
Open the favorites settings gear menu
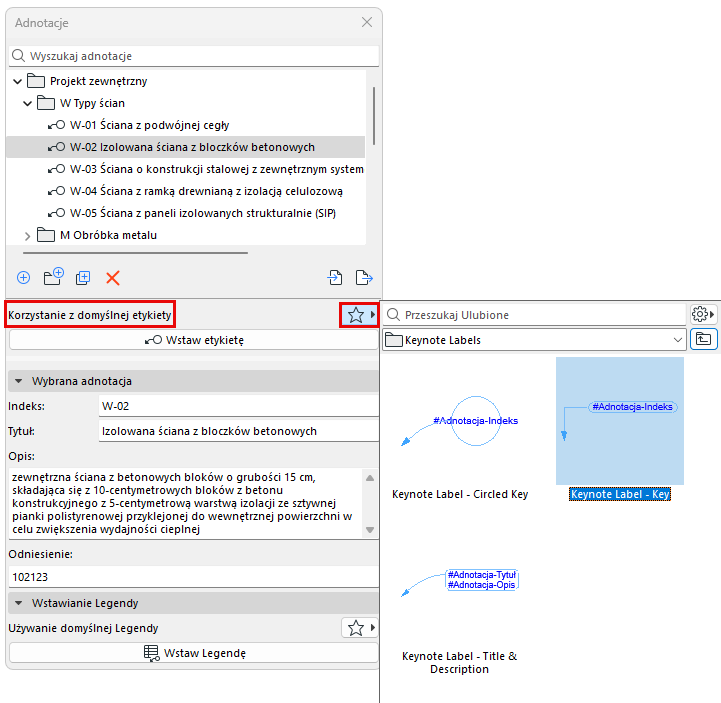coord(703,314)
